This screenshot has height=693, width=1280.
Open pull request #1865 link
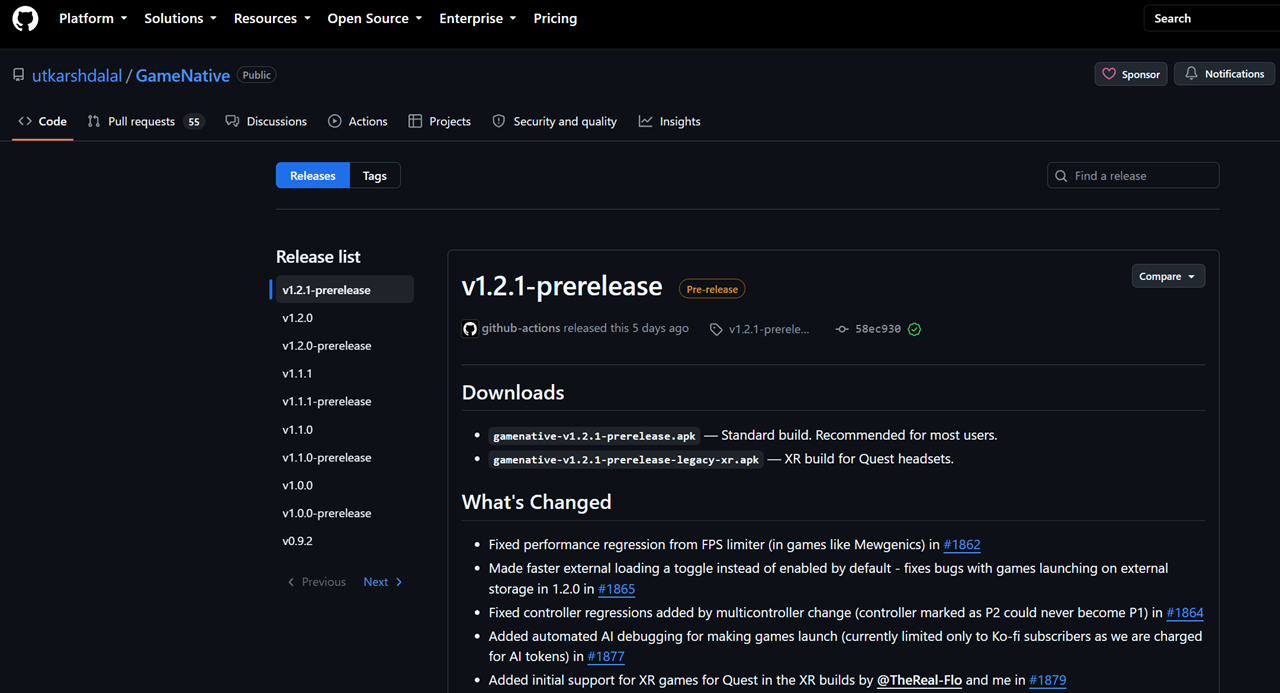tap(616, 589)
